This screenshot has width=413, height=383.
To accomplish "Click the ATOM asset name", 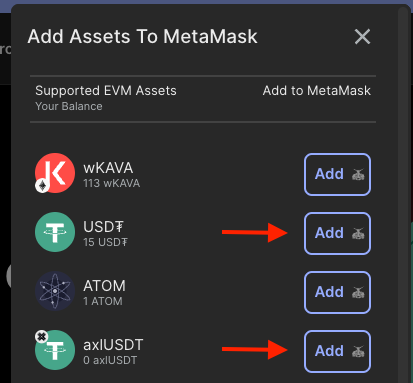I will 104,286.
